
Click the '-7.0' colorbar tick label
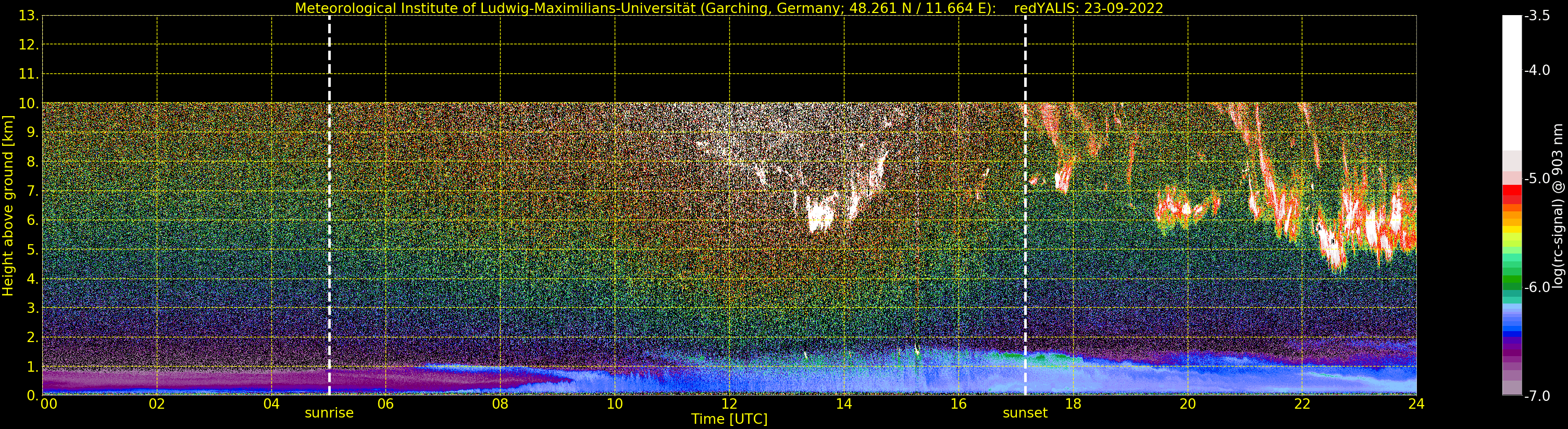[1537, 396]
